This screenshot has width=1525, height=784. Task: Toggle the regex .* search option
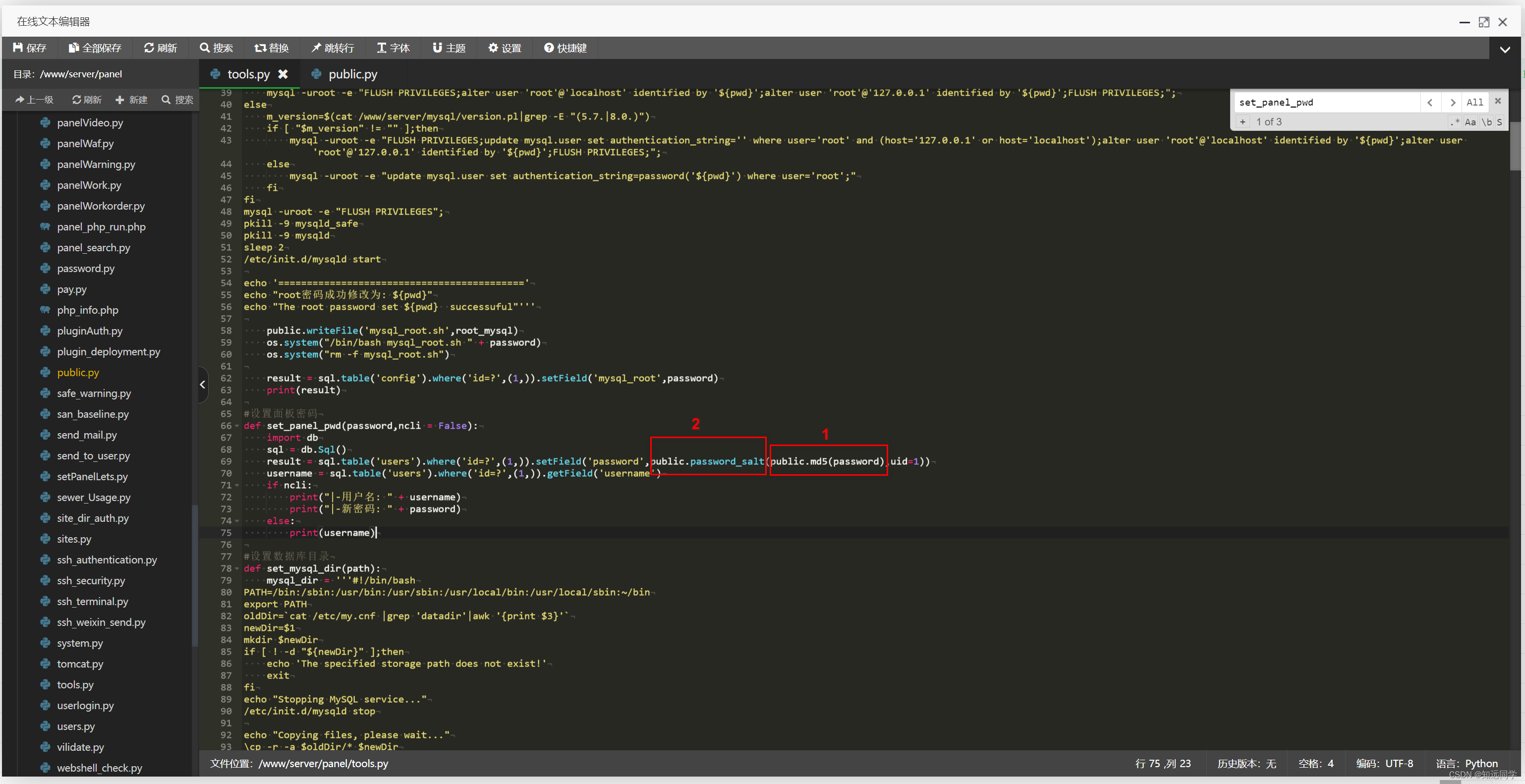[x=1454, y=122]
